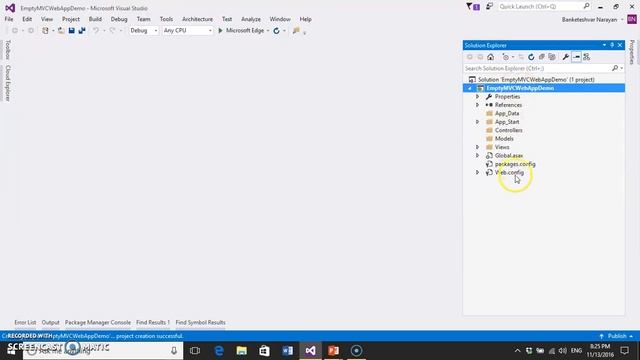640x360 pixels.
Task: Click the Redo icon in the toolbar
Action: coord(112,31)
